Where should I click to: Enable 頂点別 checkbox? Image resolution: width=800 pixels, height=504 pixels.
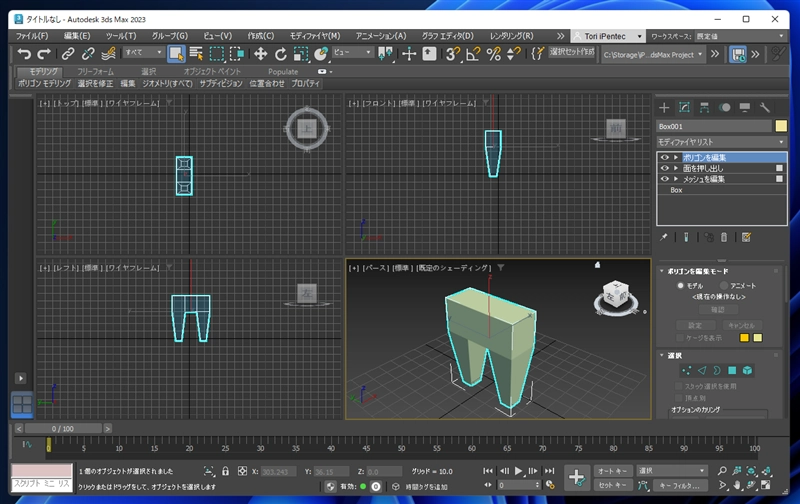[679, 398]
